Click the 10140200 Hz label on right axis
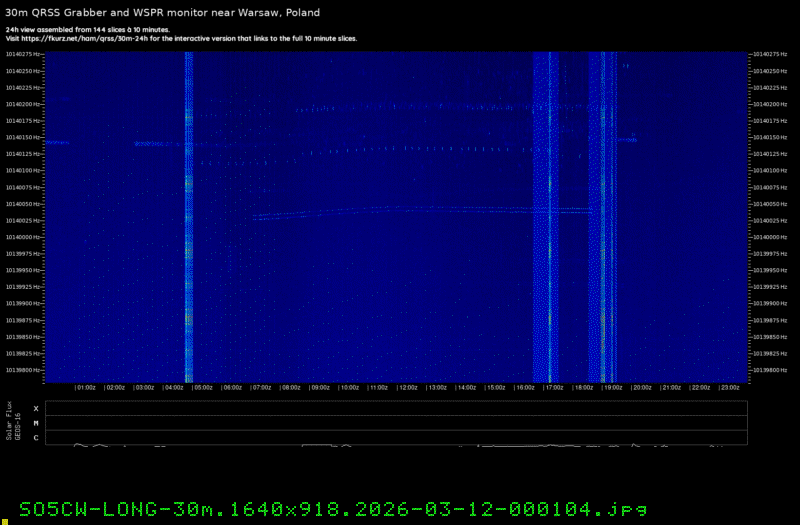 (x=771, y=104)
